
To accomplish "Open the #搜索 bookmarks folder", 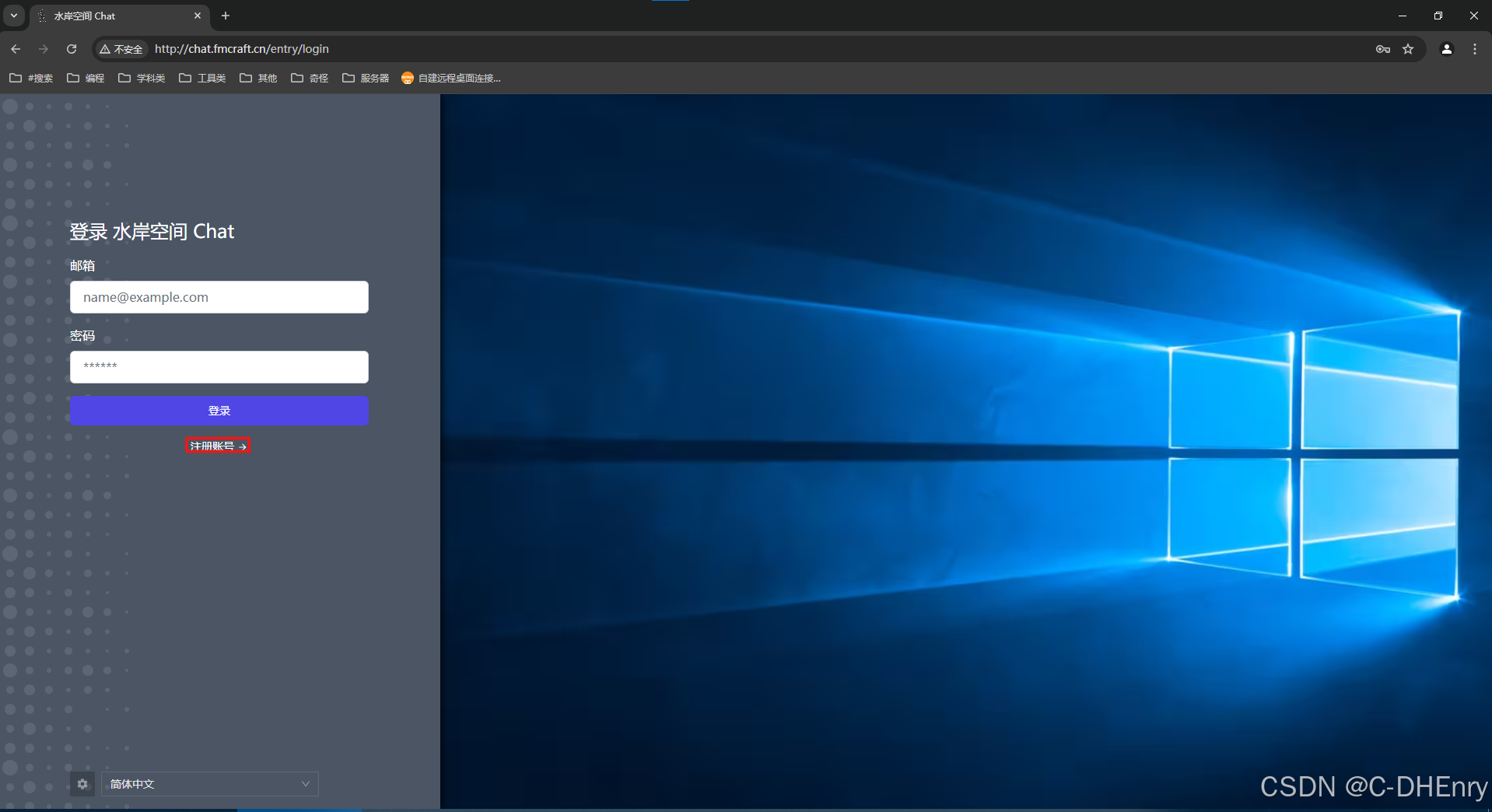I will 31,78.
